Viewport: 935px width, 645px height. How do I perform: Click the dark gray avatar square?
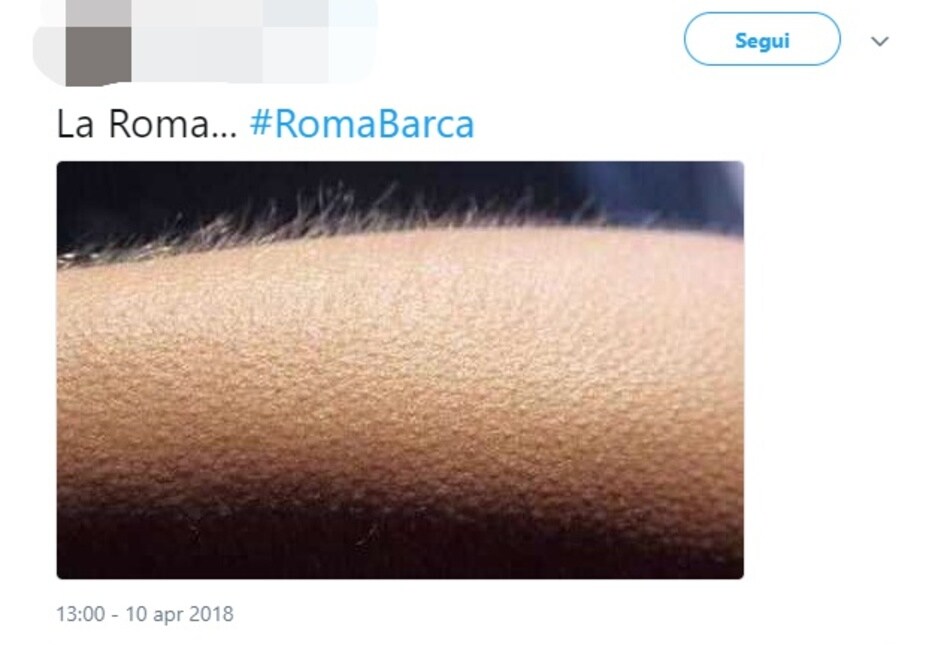click(x=98, y=55)
